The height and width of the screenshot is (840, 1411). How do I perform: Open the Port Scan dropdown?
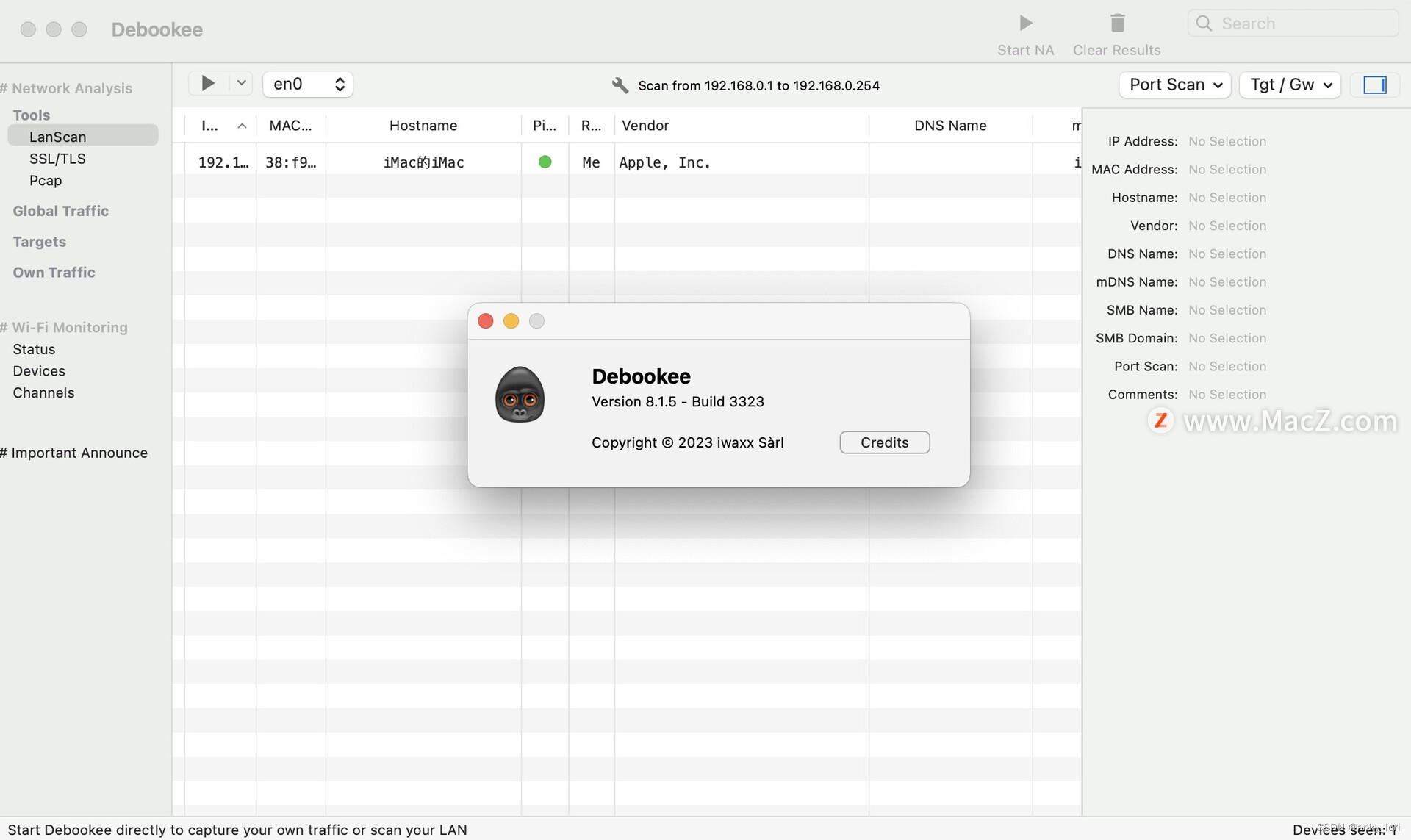pos(1174,85)
